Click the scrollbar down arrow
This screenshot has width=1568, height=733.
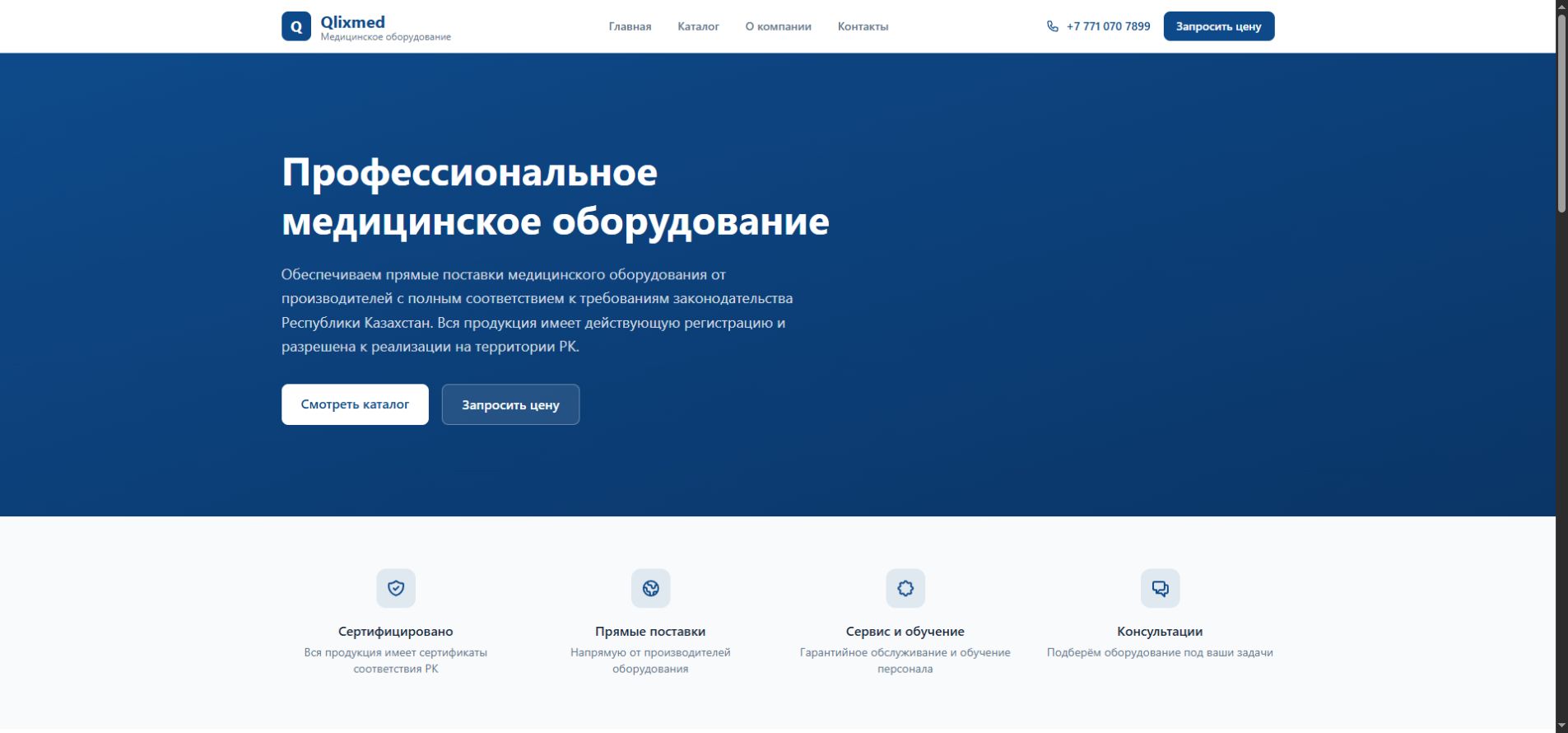pos(1561,726)
